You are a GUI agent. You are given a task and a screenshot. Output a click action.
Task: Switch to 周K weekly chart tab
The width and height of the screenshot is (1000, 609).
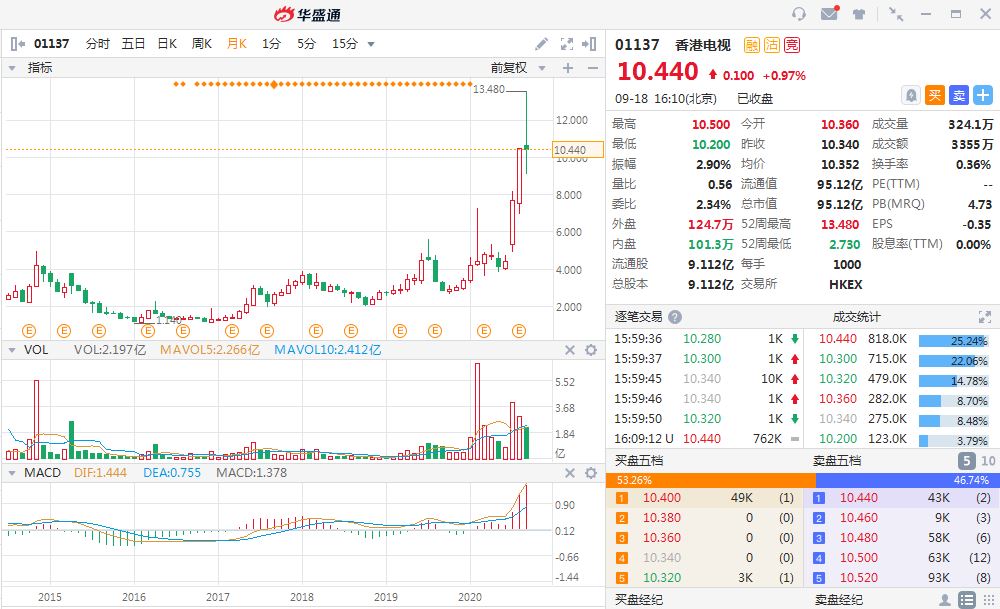[202, 43]
